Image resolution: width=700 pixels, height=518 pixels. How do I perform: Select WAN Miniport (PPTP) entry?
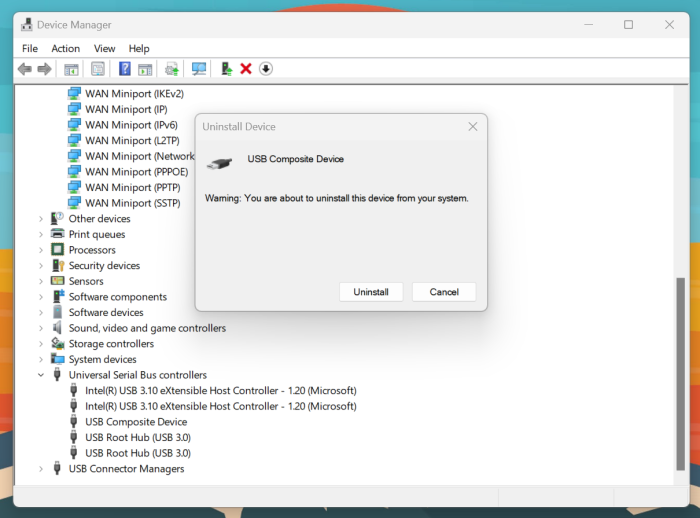click(x=133, y=187)
